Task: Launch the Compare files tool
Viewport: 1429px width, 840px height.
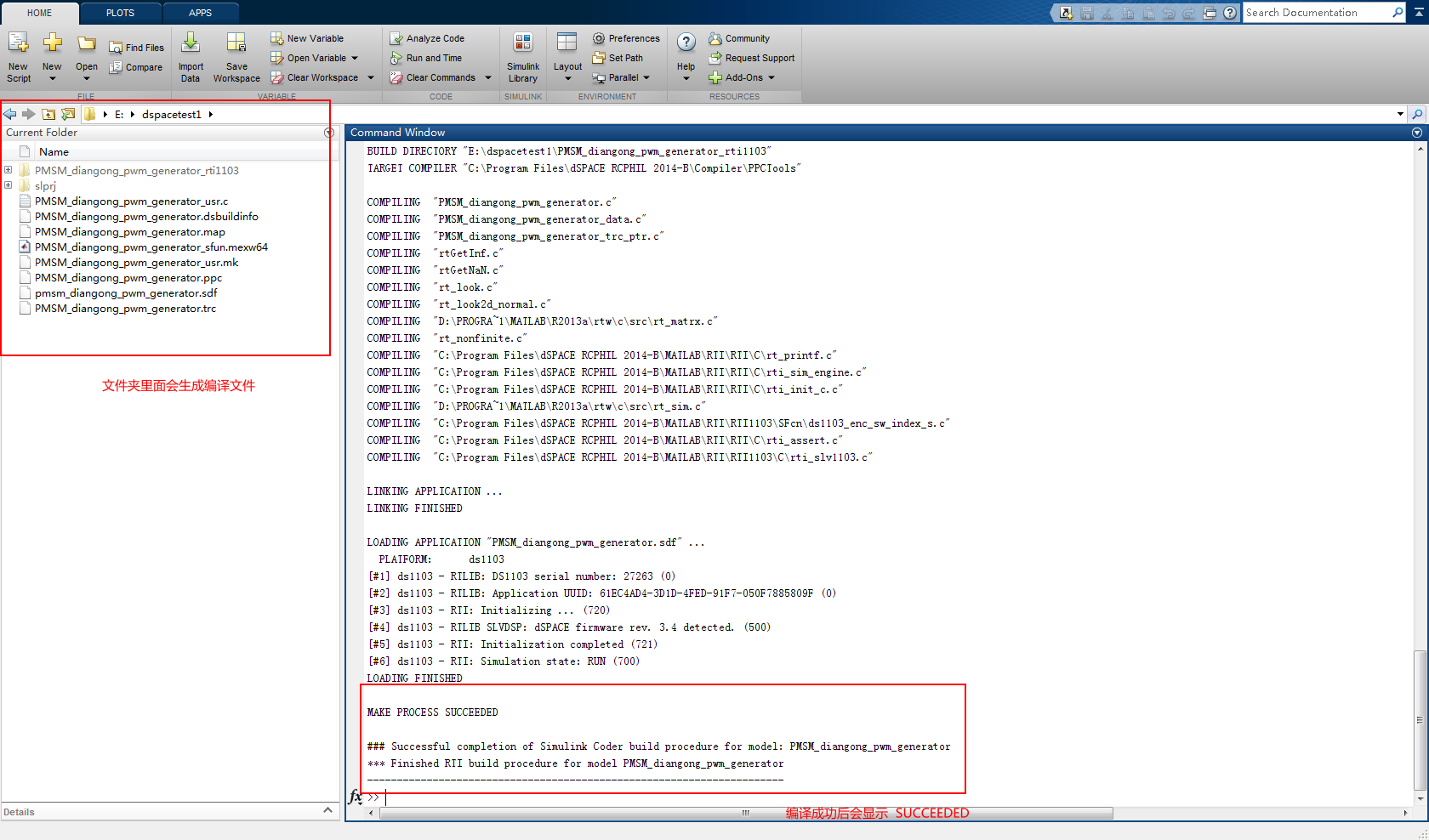Action: [x=136, y=66]
